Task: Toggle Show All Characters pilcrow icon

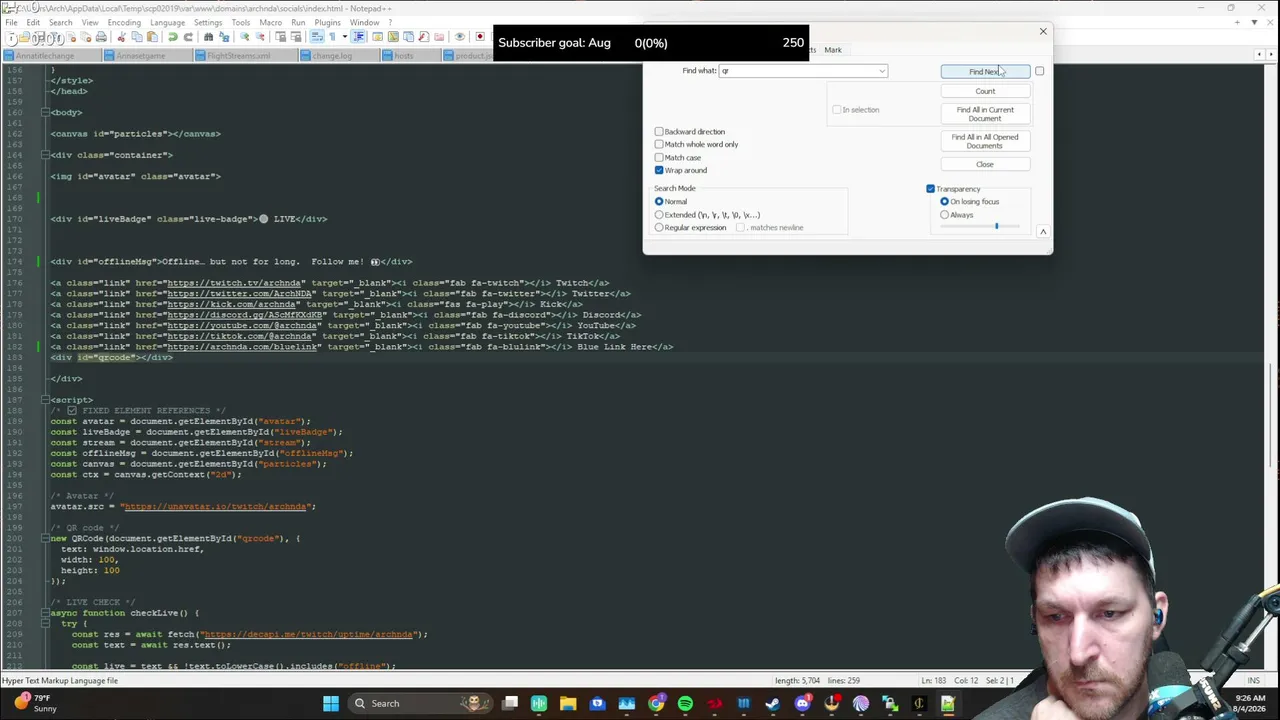Action: 331,37
